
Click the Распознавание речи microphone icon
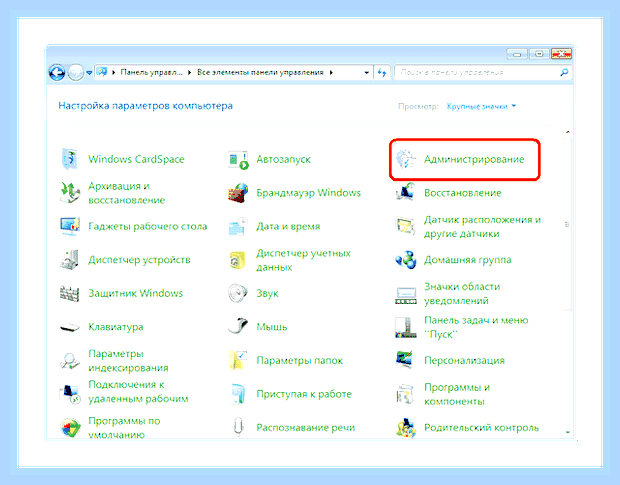(238, 428)
